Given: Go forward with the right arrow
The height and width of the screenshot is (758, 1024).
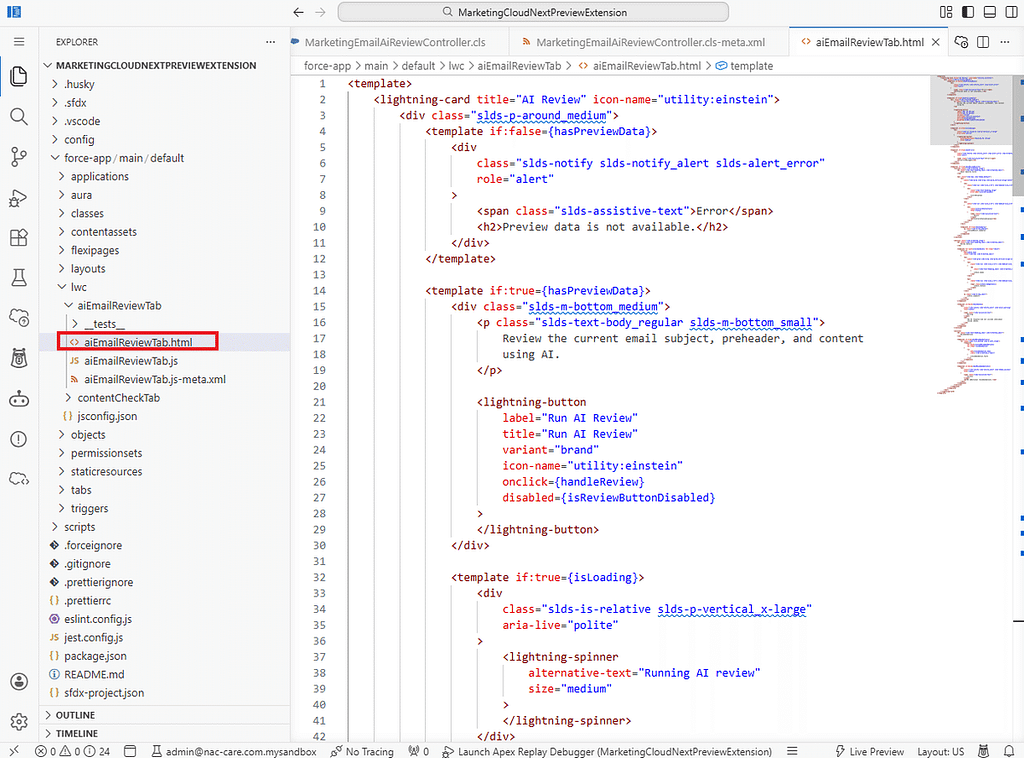Looking at the screenshot, I should (320, 12).
